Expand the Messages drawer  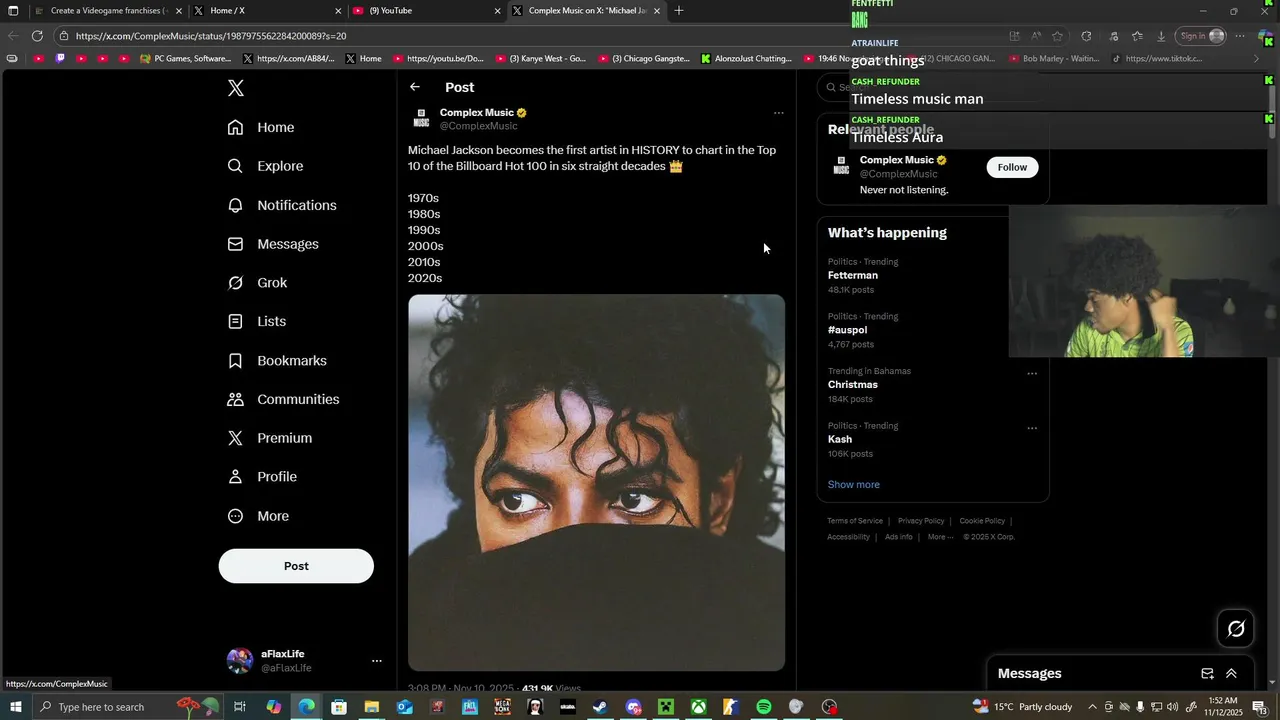click(x=1231, y=674)
